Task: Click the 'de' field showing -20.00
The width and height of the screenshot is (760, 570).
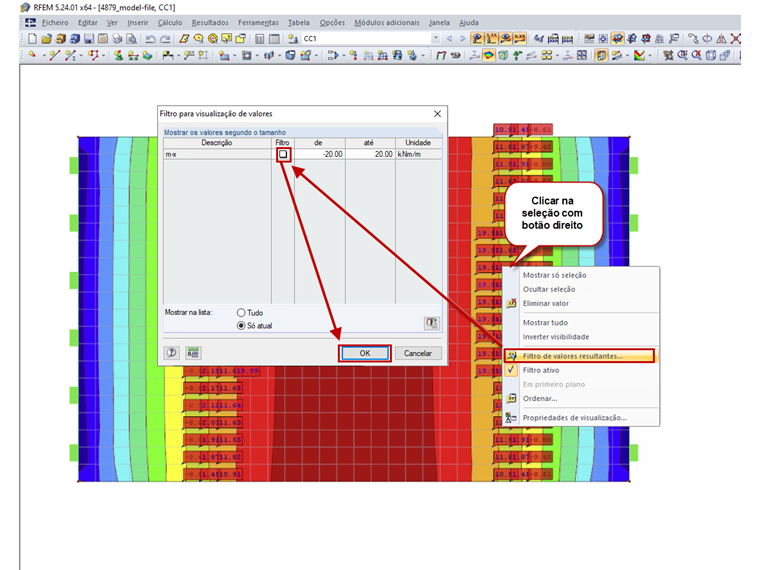Action: [x=320, y=154]
